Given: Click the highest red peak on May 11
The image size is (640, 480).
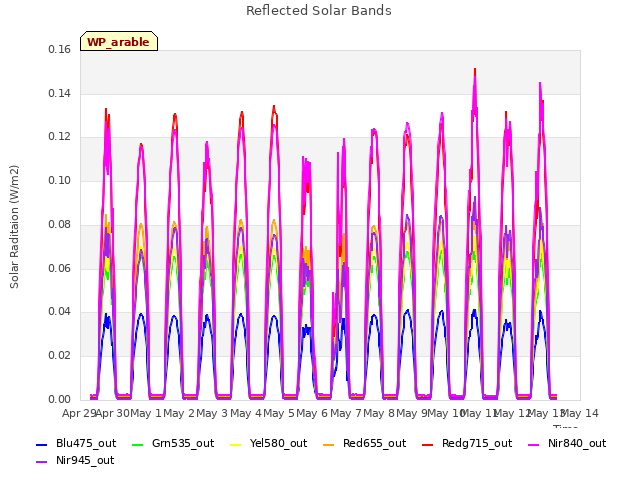Looking at the screenshot, I should coord(475,70).
